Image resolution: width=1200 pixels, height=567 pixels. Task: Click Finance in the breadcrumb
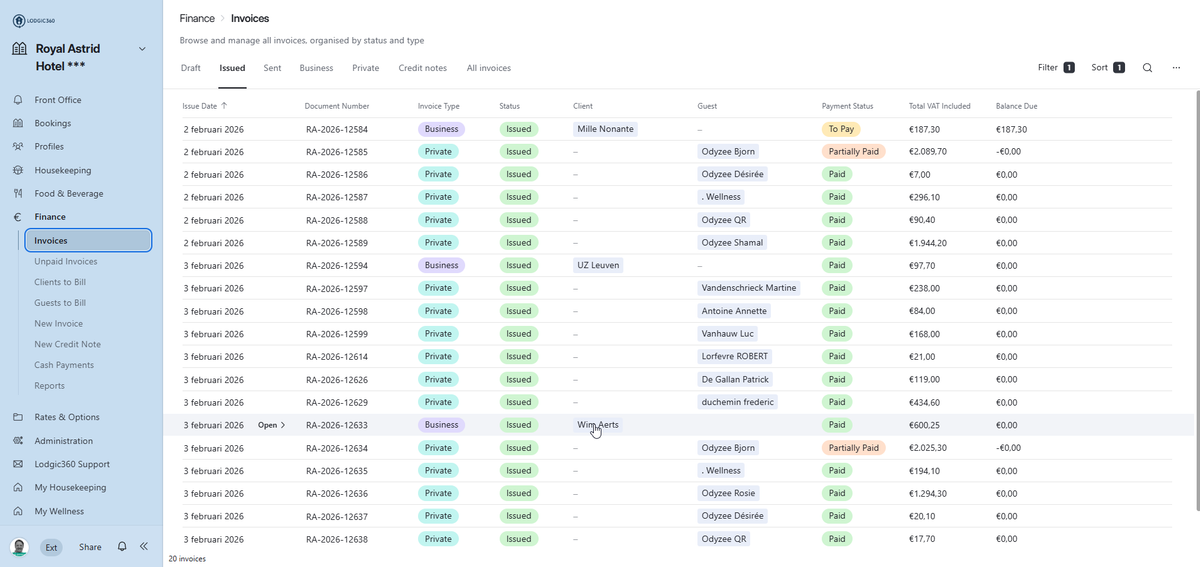click(x=197, y=18)
